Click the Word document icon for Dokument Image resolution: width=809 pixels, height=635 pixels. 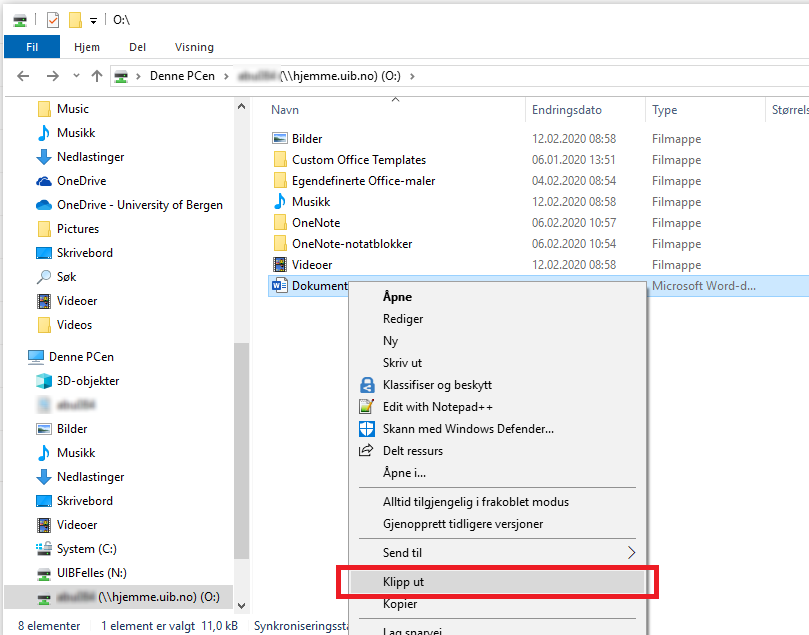coord(280,285)
